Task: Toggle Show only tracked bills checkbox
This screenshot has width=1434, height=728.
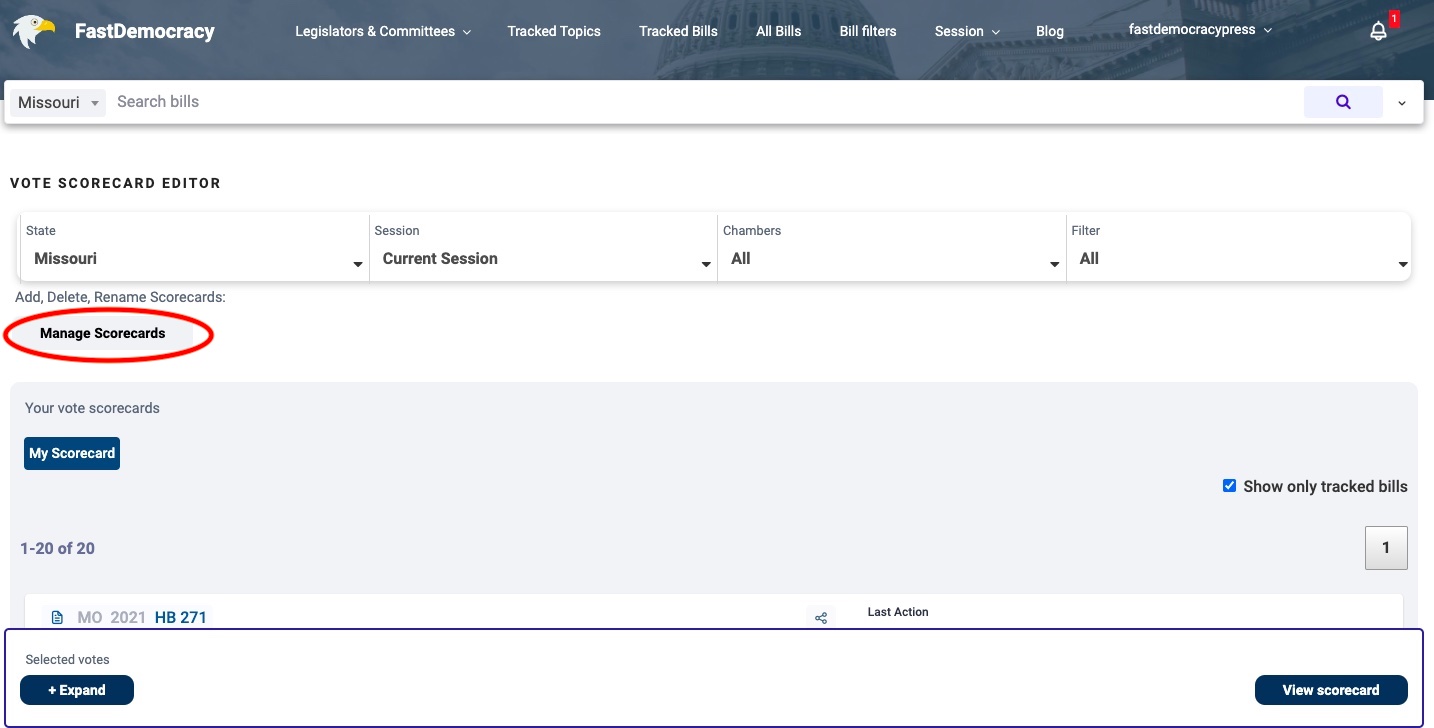Action: coord(1229,486)
